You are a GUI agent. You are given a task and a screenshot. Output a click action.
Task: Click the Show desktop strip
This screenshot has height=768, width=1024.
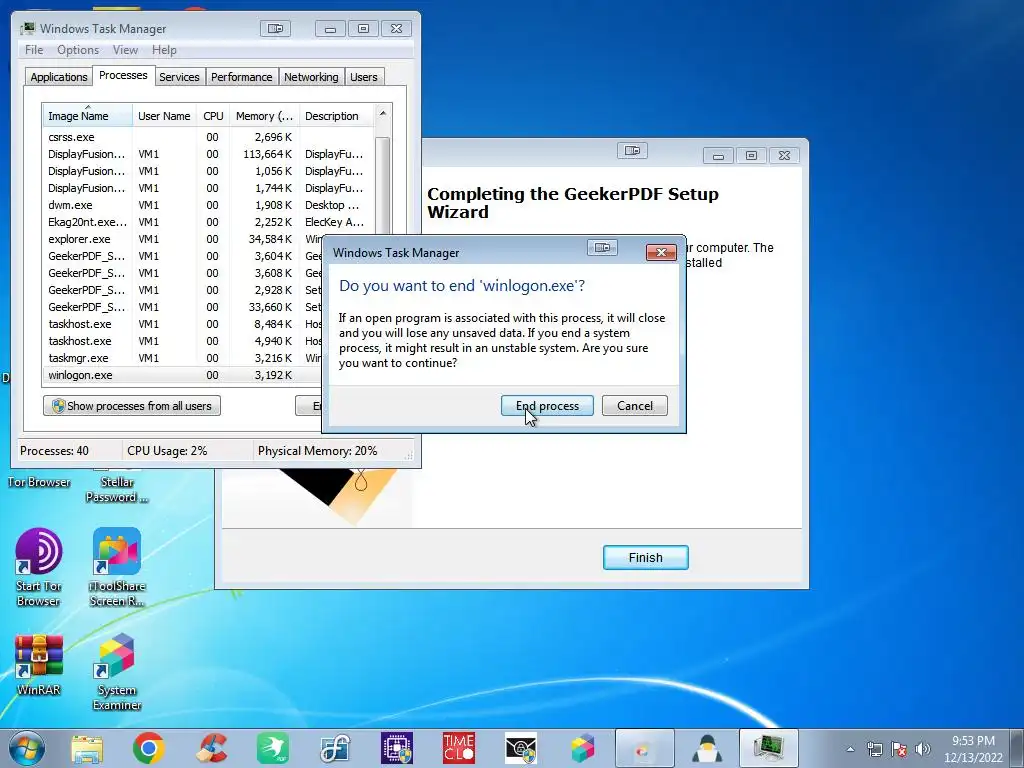[1017, 748]
